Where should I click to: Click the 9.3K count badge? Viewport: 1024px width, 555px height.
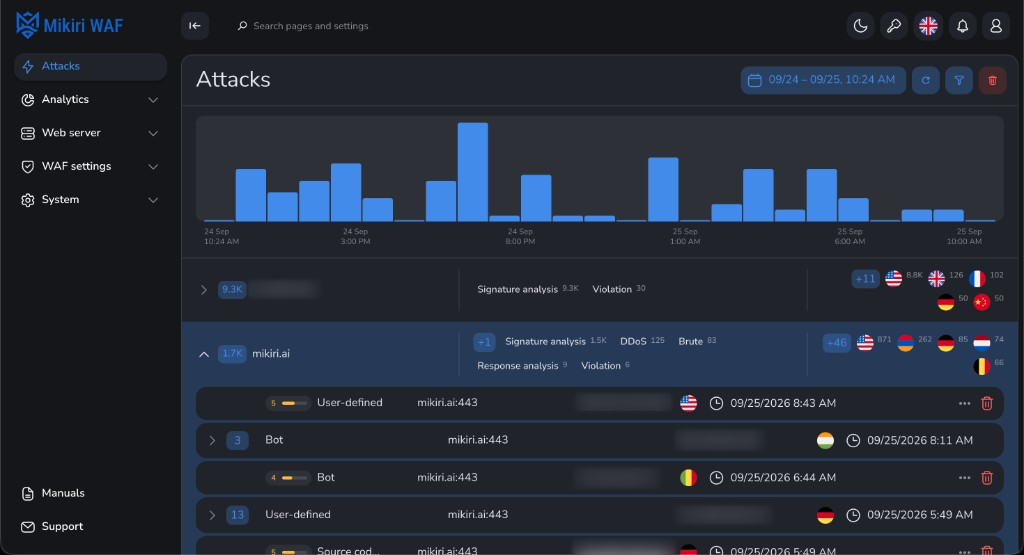tap(232, 289)
